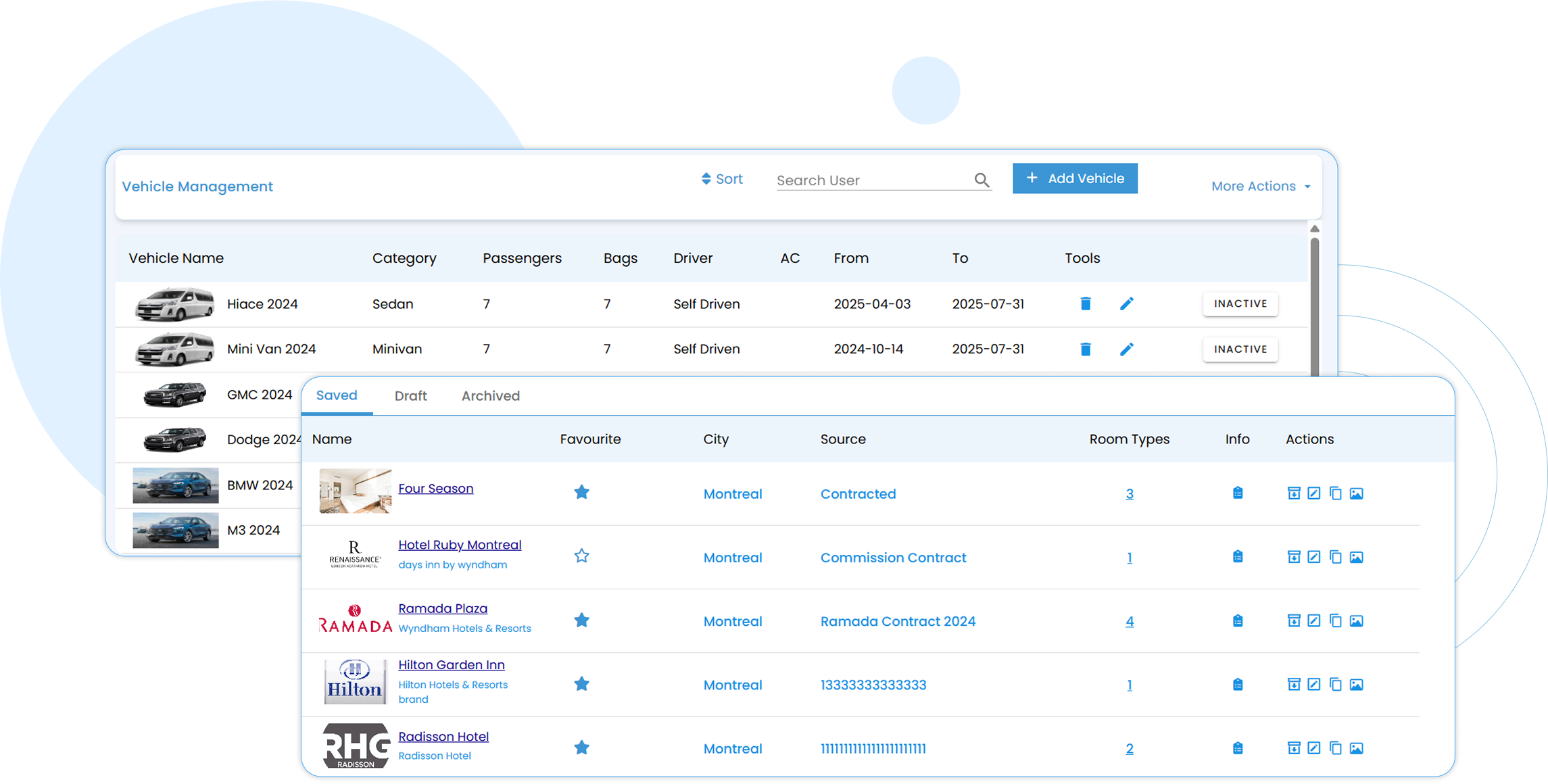Switch to the Saved tab
Screen dimensions: 1548x784
337,395
